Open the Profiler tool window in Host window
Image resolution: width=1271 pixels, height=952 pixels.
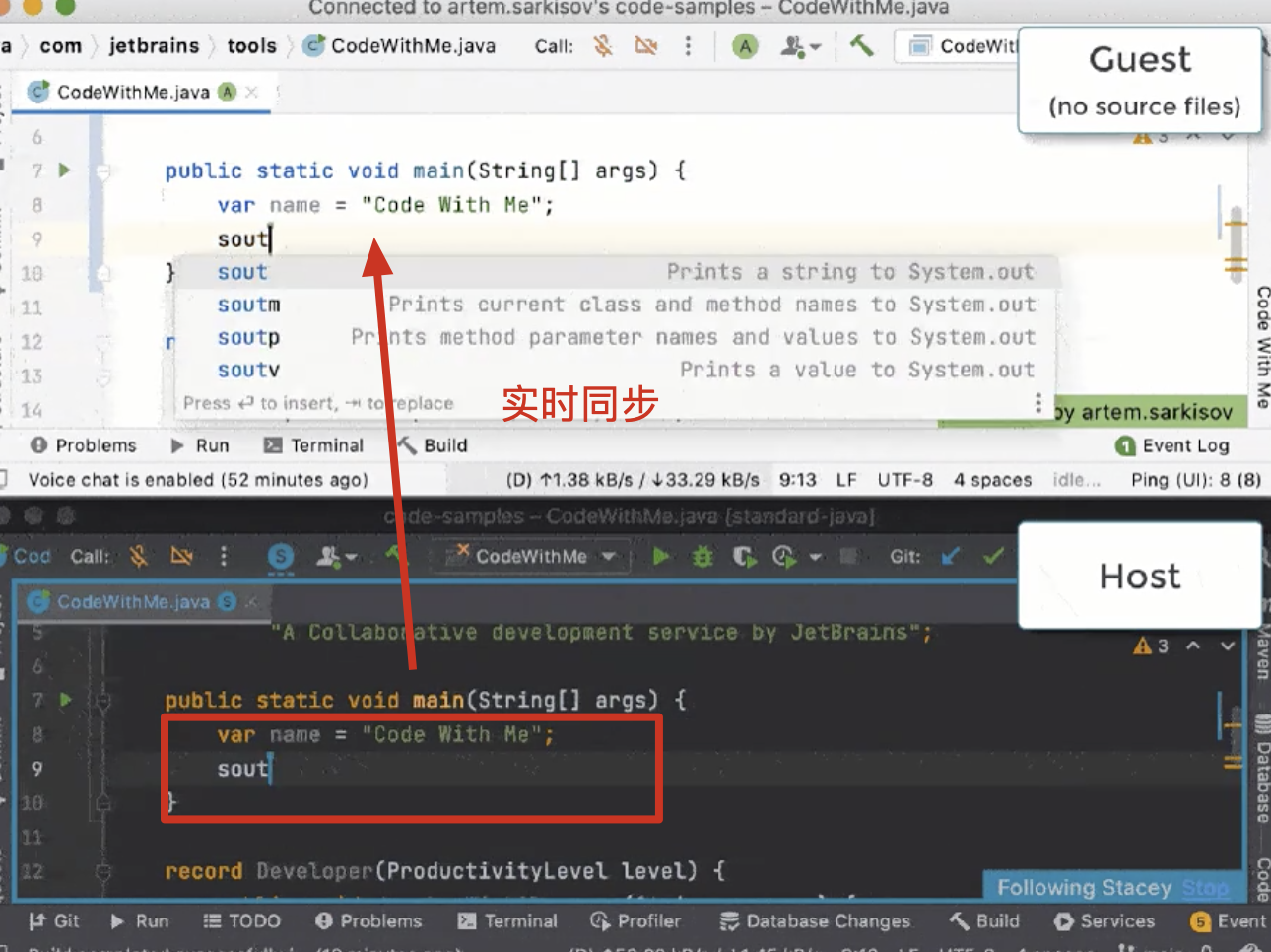pos(635,920)
